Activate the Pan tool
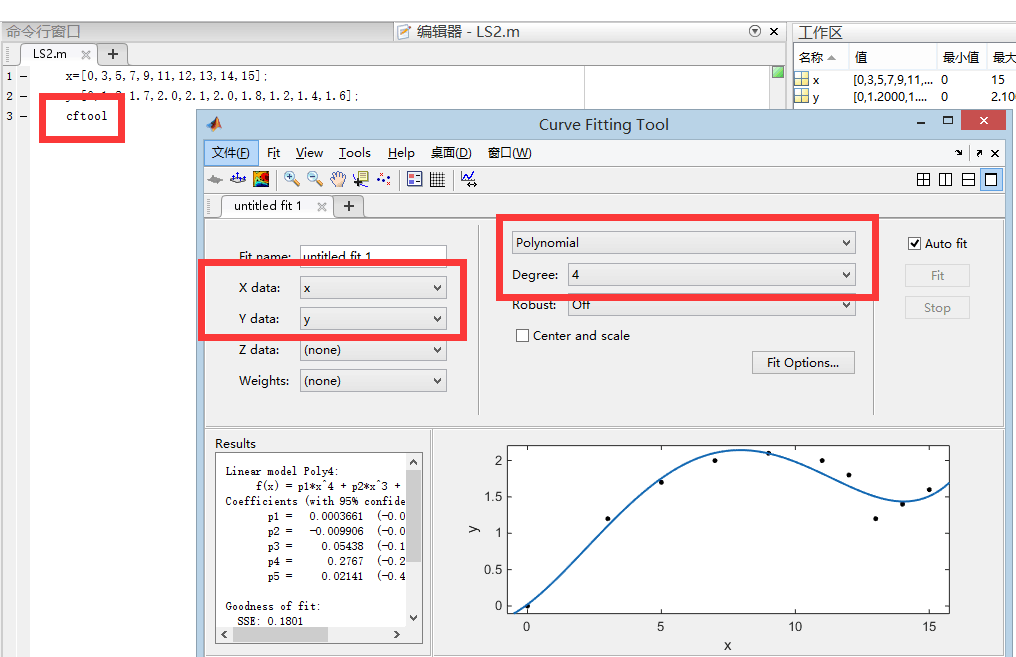This screenshot has height=657, width=1016. click(x=338, y=179)
